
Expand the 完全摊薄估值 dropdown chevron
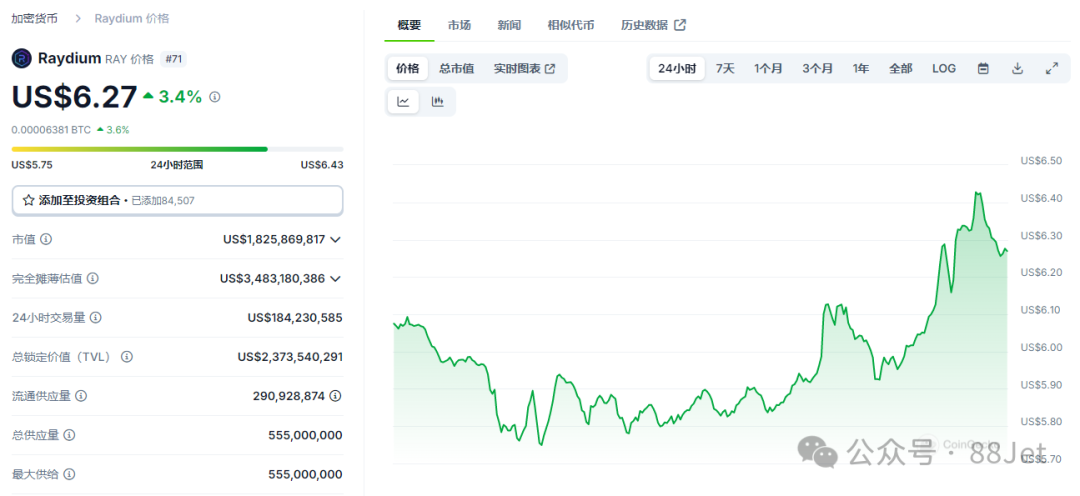click(x=335, y=278)
